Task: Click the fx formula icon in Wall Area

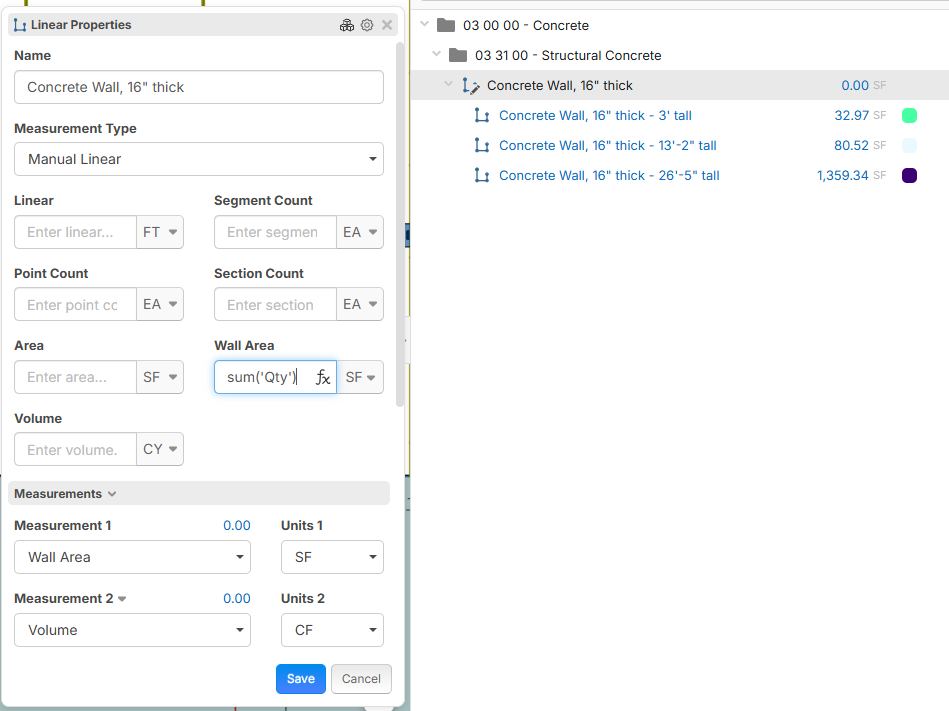Action: [x=323, y=377]
